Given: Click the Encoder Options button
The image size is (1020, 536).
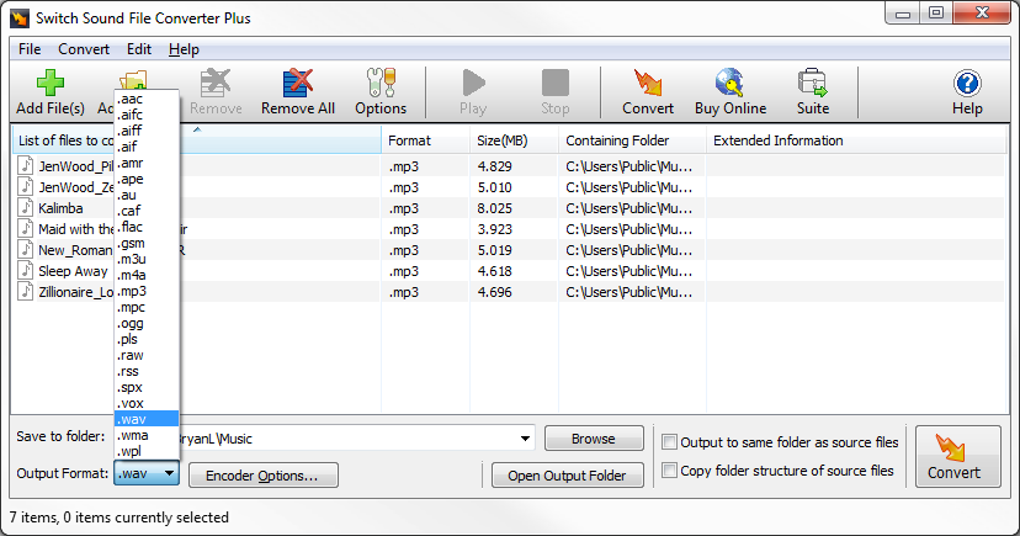Looking at the screenshot, I should point(263,476).
